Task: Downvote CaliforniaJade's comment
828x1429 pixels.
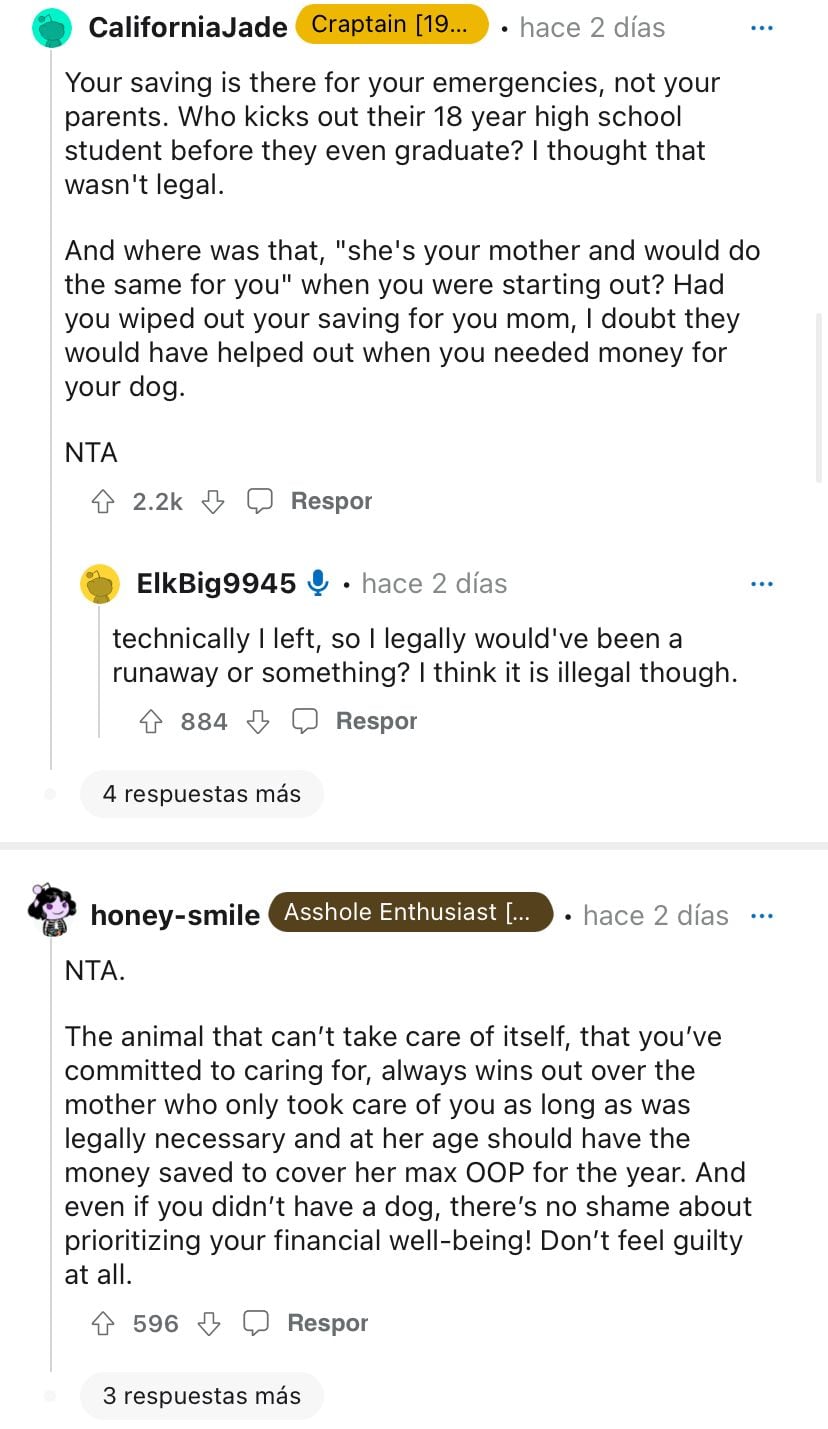Action: [213, 501]
